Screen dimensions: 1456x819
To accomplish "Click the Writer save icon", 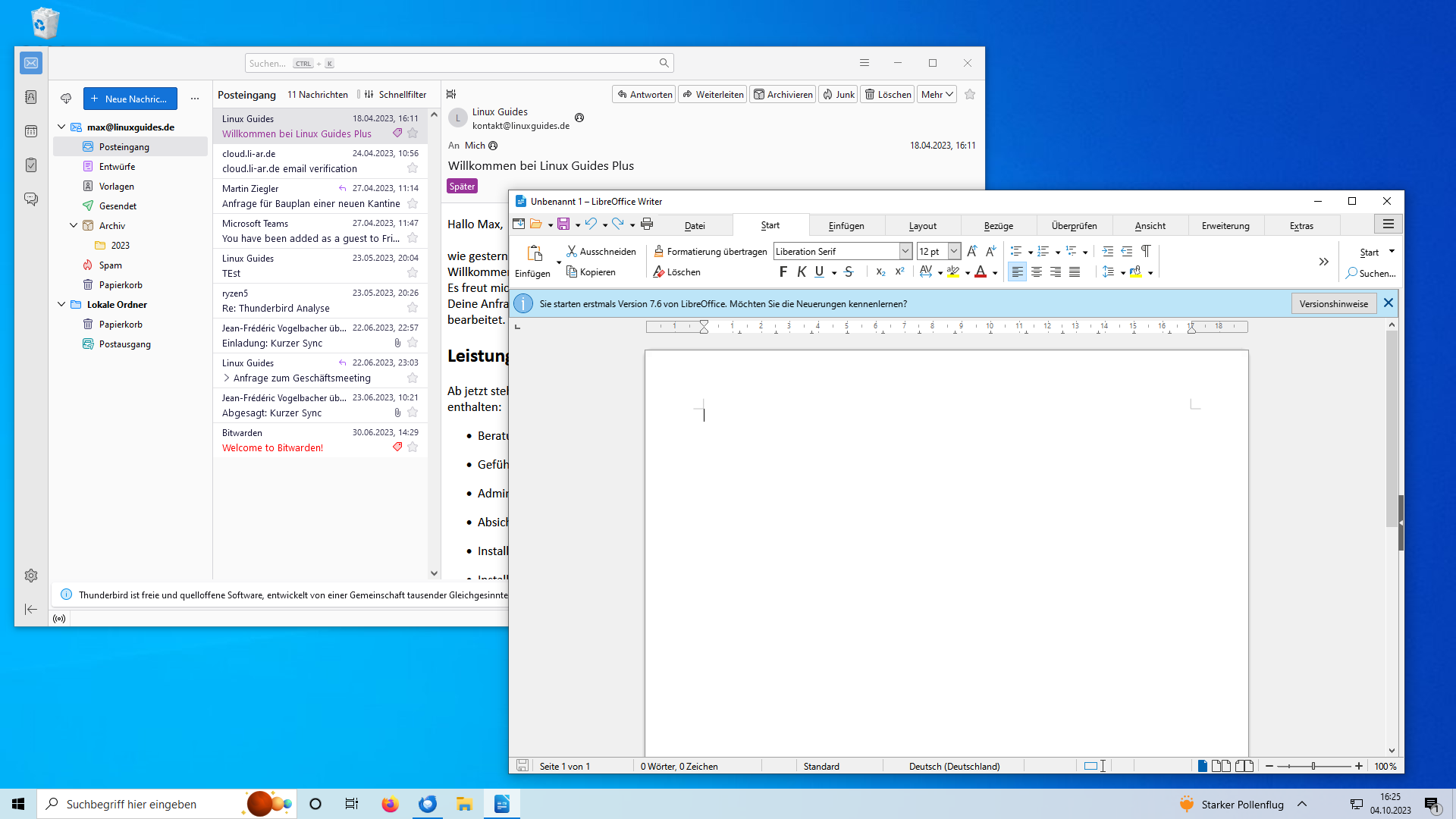I will click(x=563, y=224).
